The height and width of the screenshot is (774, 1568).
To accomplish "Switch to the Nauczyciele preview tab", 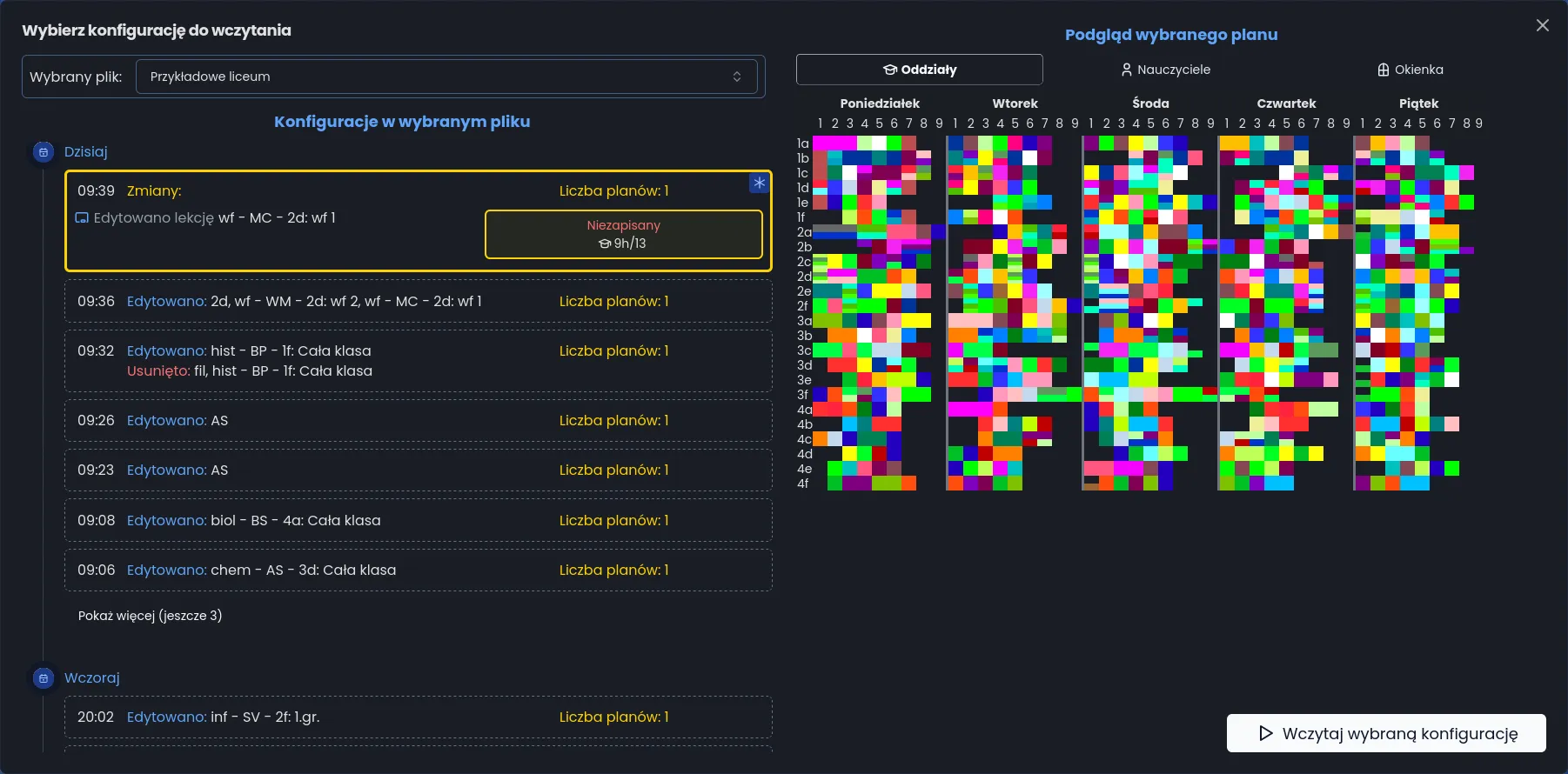I will (x=1165, y=70).
